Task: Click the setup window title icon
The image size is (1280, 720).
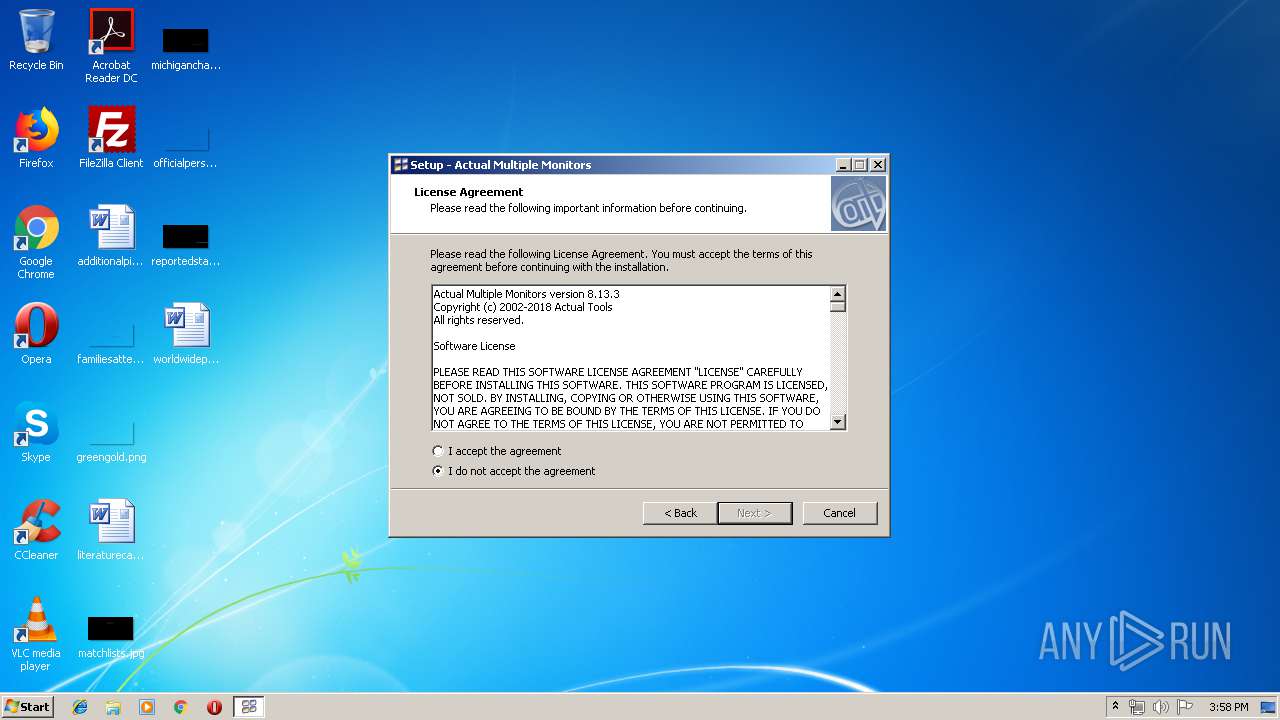Action: pyautogui.click(x=401, y=165)
